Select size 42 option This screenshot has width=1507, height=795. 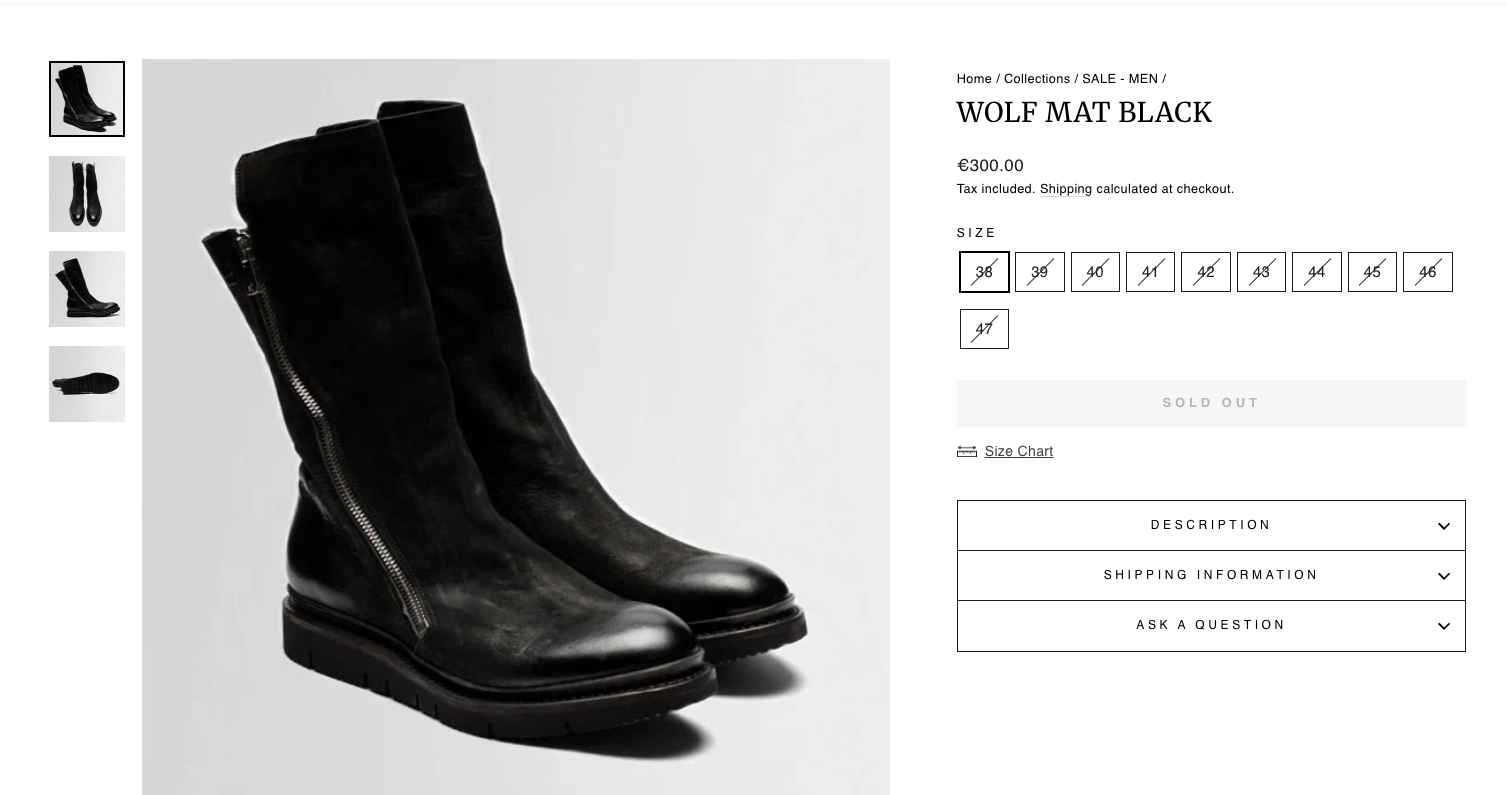pos(1205,272)
